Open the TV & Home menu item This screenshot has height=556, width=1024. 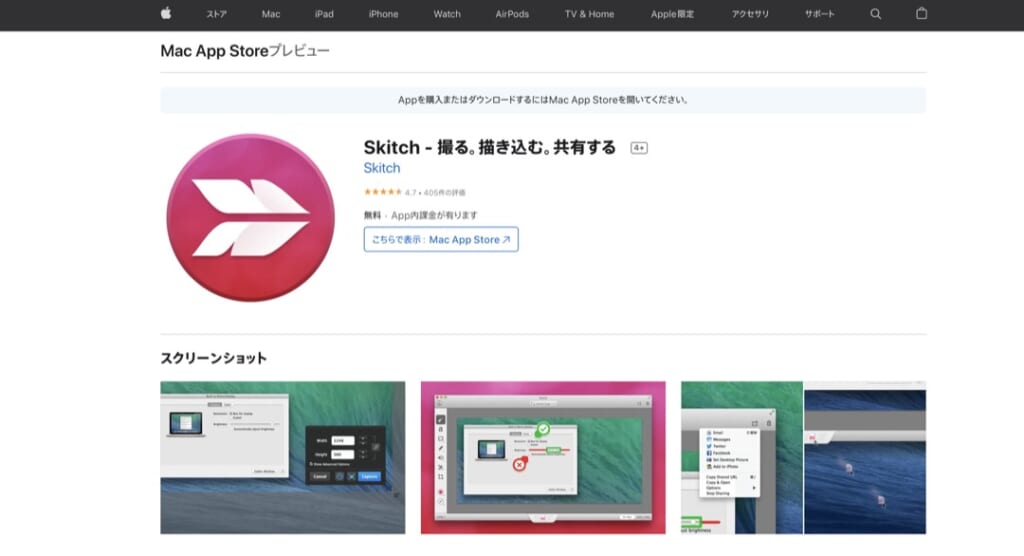click(x=589, y=14)
